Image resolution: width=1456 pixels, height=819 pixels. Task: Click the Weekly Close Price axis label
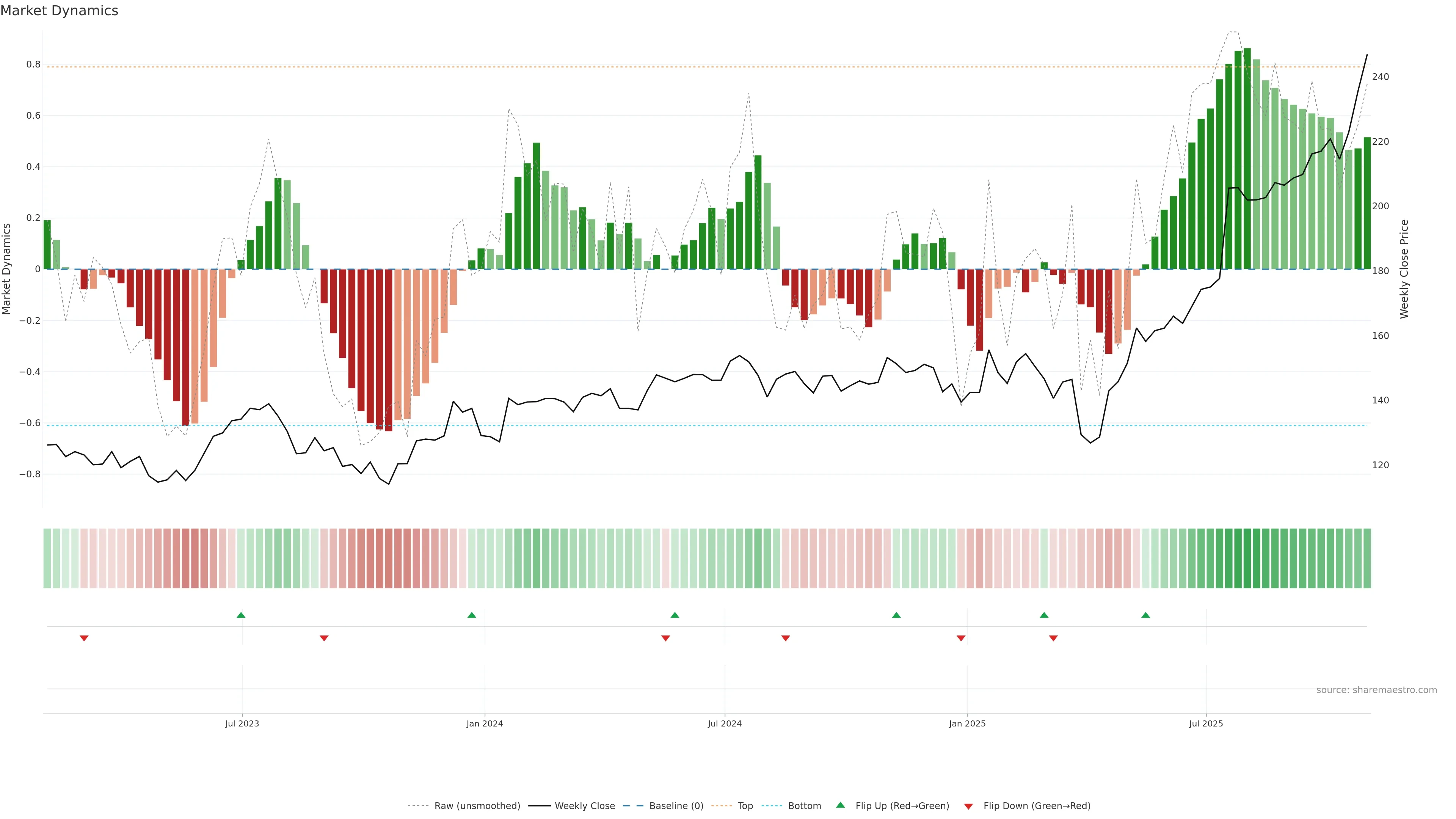point(1404,269)
